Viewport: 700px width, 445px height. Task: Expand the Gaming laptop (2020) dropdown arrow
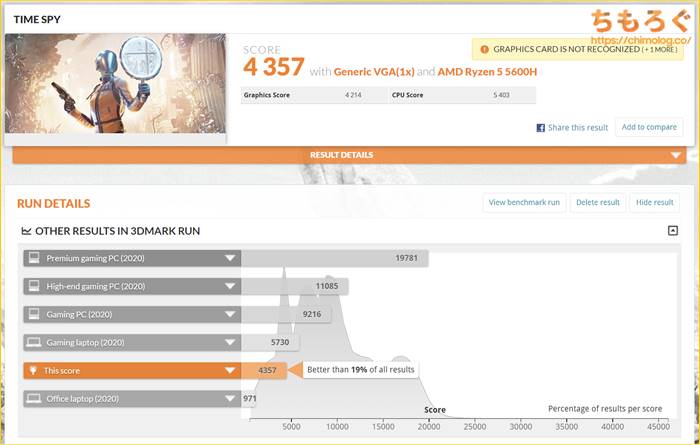(230, 342)
